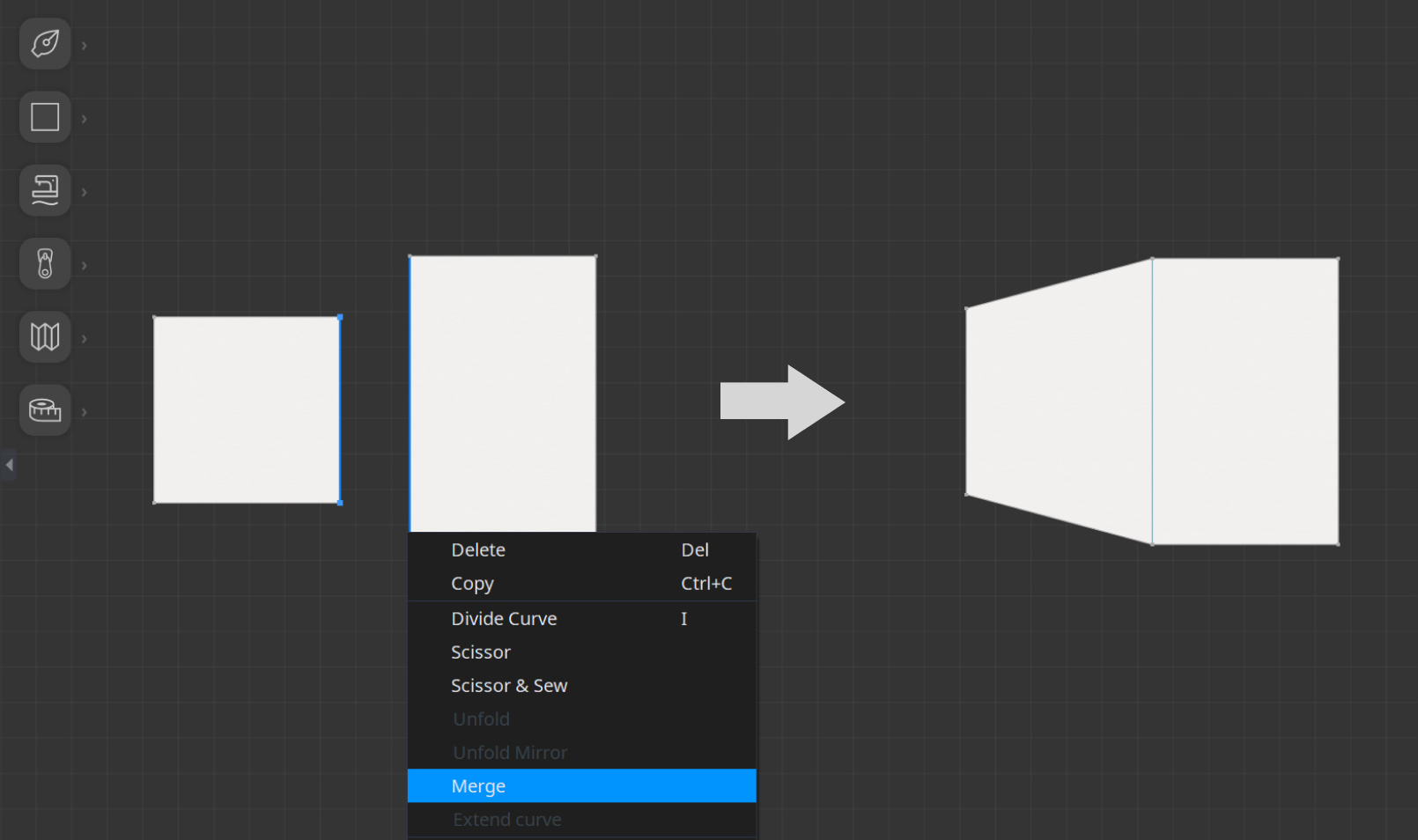Select the Fold pleat tool
This screenshot has height=840, width=1418.
45,336
